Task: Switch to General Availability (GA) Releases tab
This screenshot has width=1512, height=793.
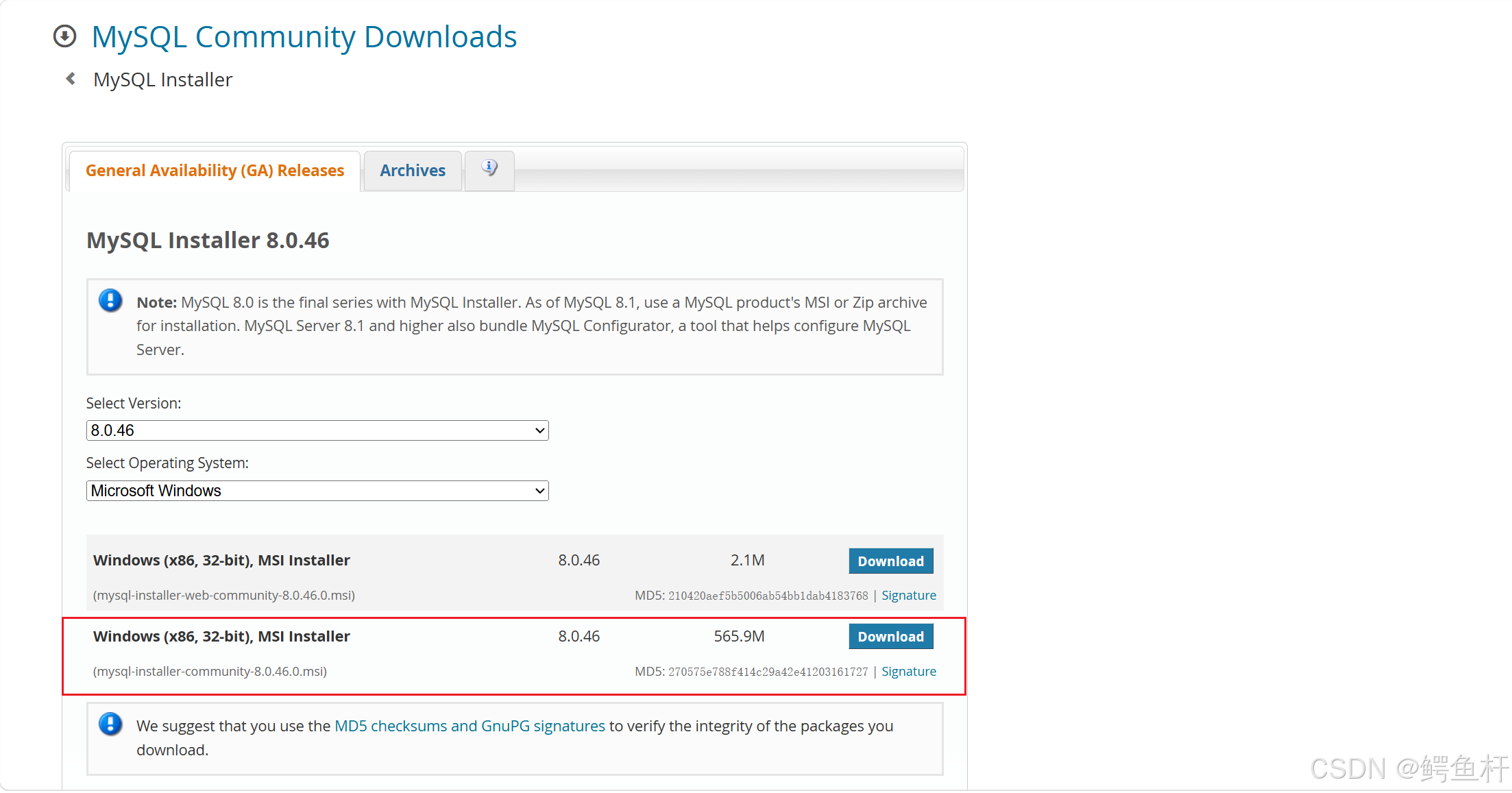Action: tap(215, 171)
